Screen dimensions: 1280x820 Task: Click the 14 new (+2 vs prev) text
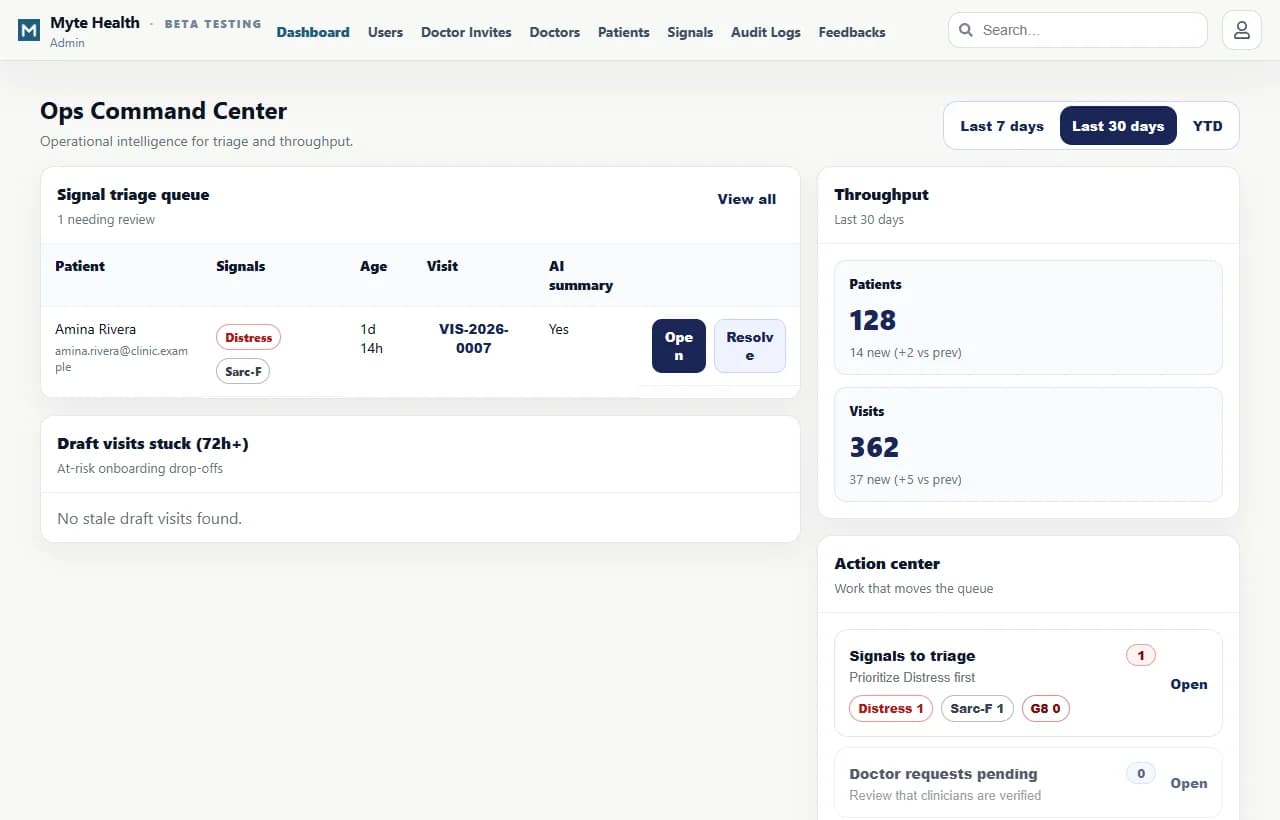906,353
